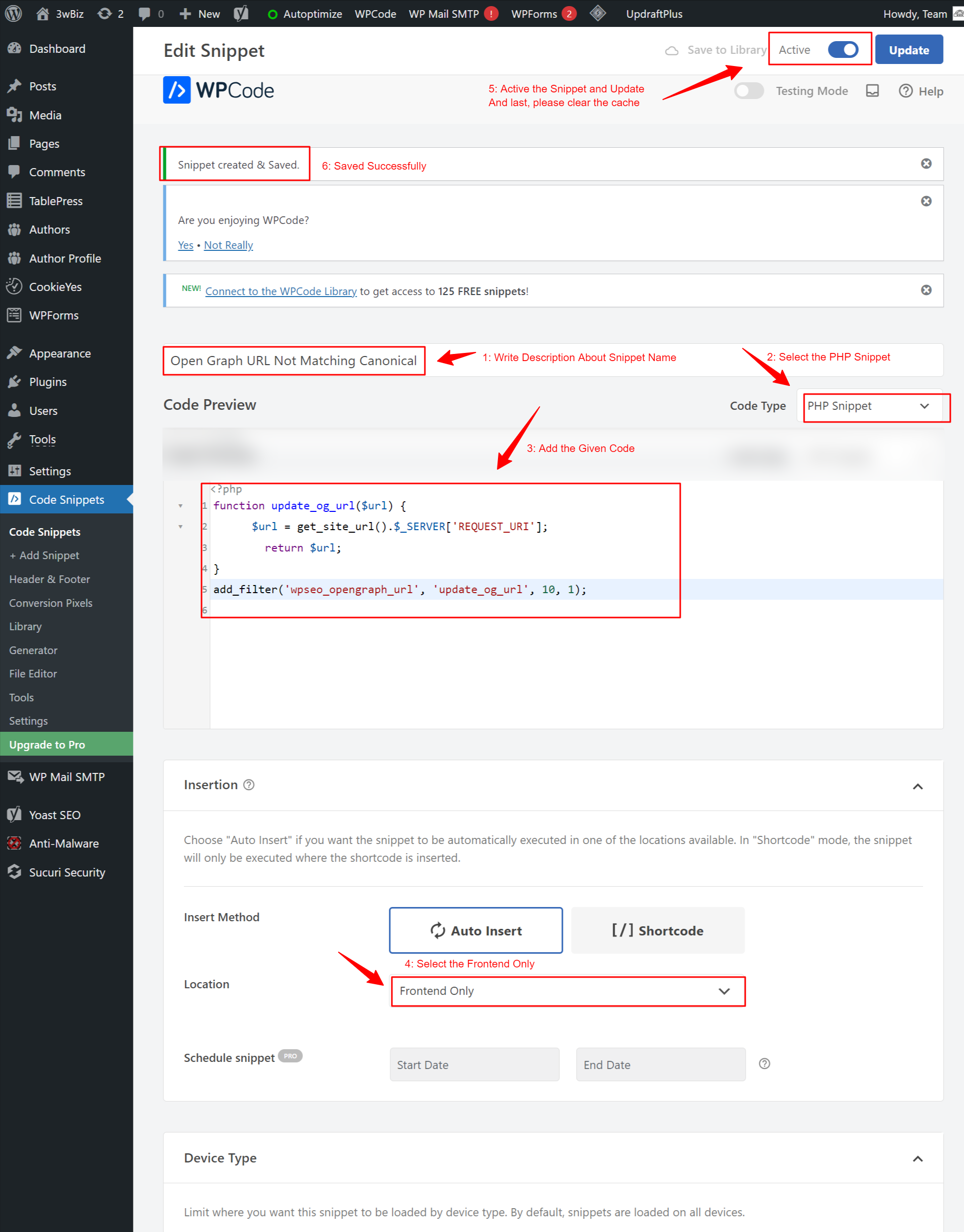Dismiss the 'Snippet created & Saved' notice

[925, 164]
